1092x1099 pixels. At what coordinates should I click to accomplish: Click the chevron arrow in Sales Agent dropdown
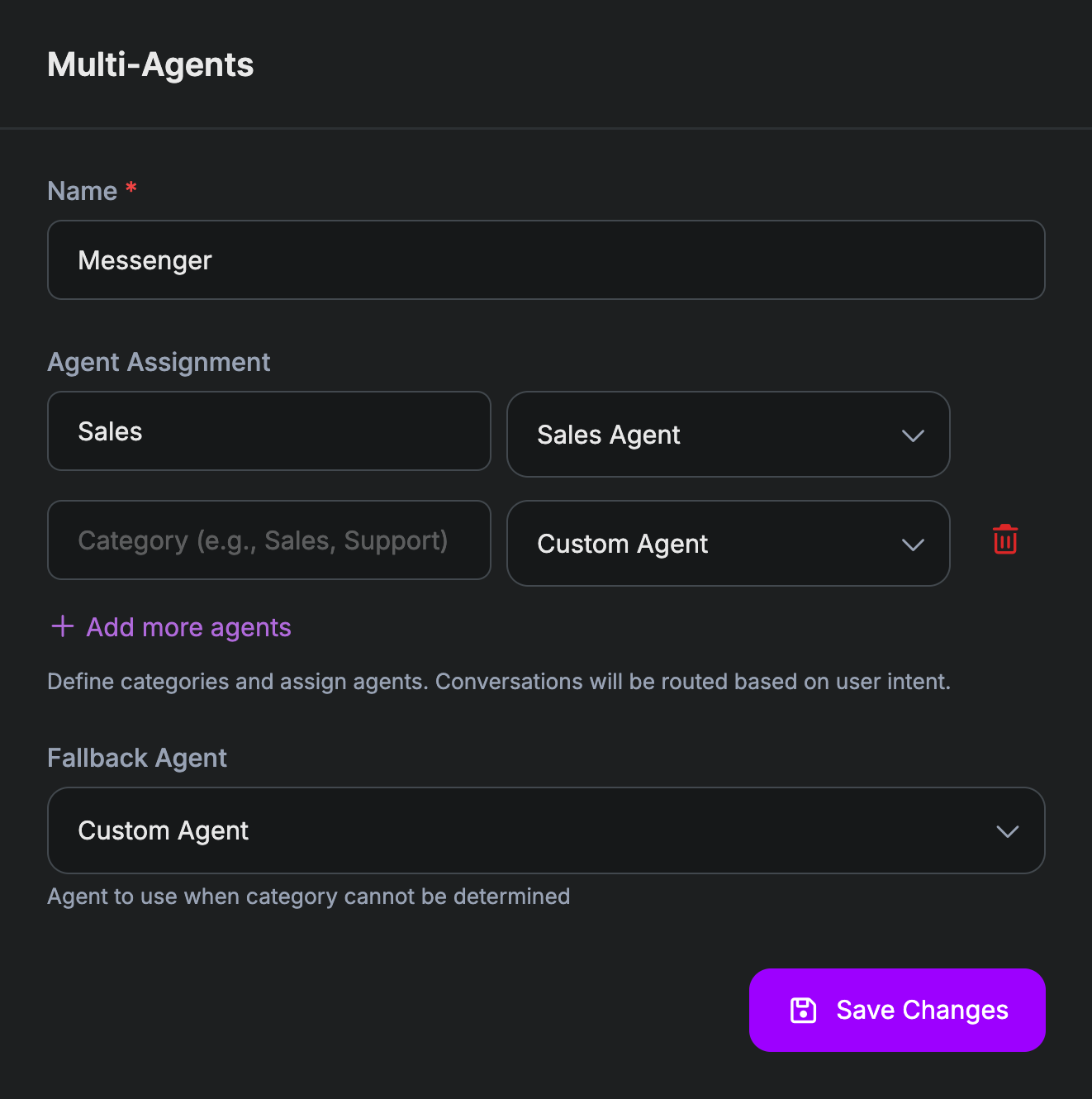[x=913, y=435]
